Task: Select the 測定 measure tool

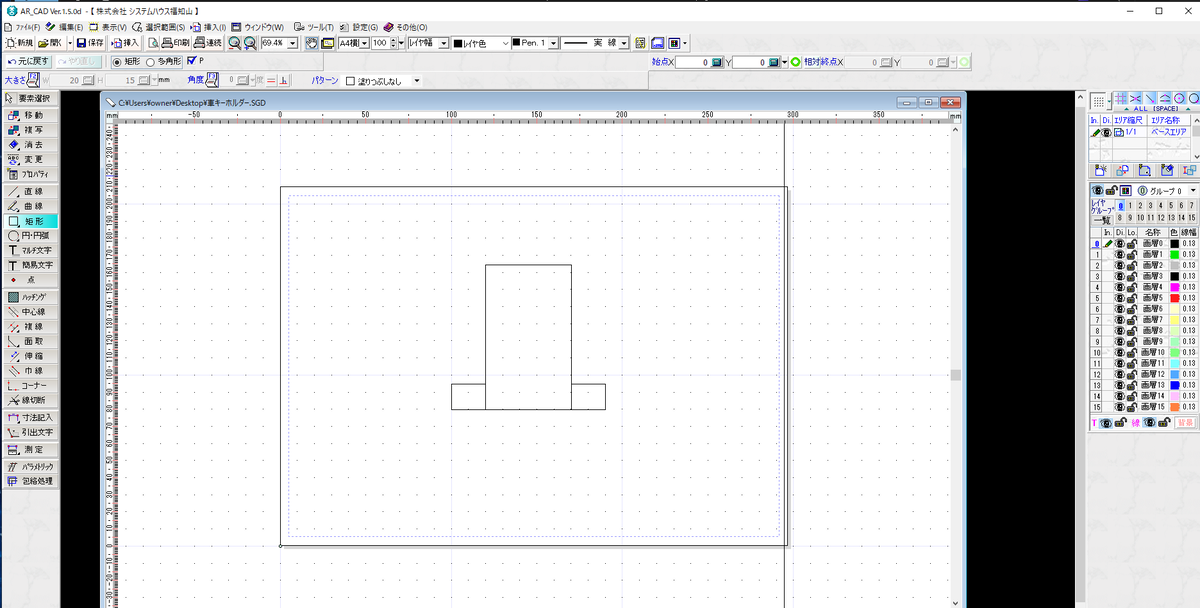Action: click(30, 449)
